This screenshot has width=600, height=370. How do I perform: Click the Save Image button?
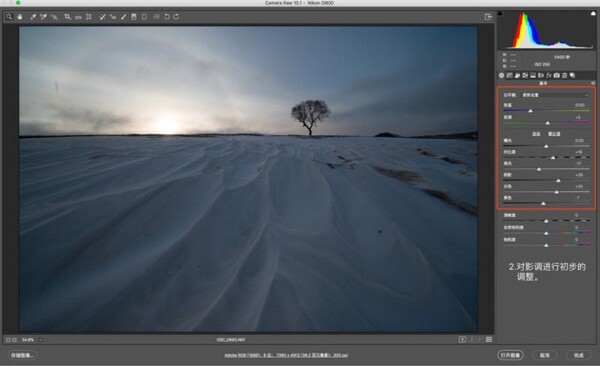(23, 355)
